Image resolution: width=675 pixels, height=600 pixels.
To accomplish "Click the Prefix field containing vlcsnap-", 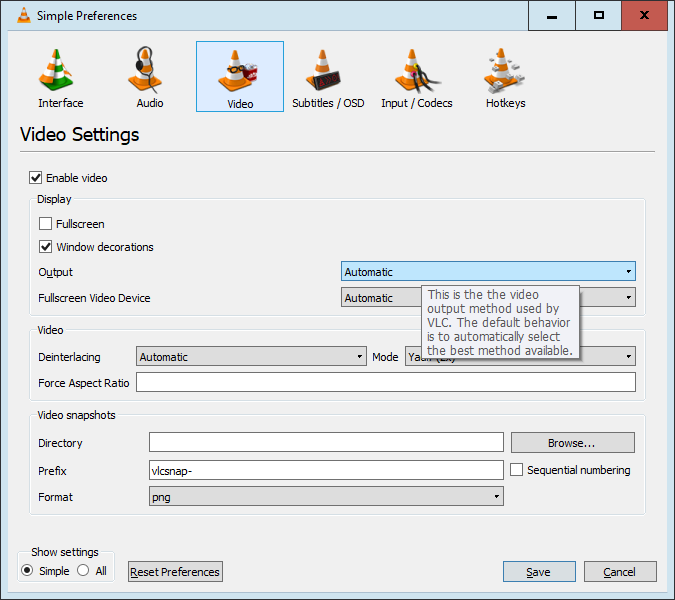I will tap(326, 470).
